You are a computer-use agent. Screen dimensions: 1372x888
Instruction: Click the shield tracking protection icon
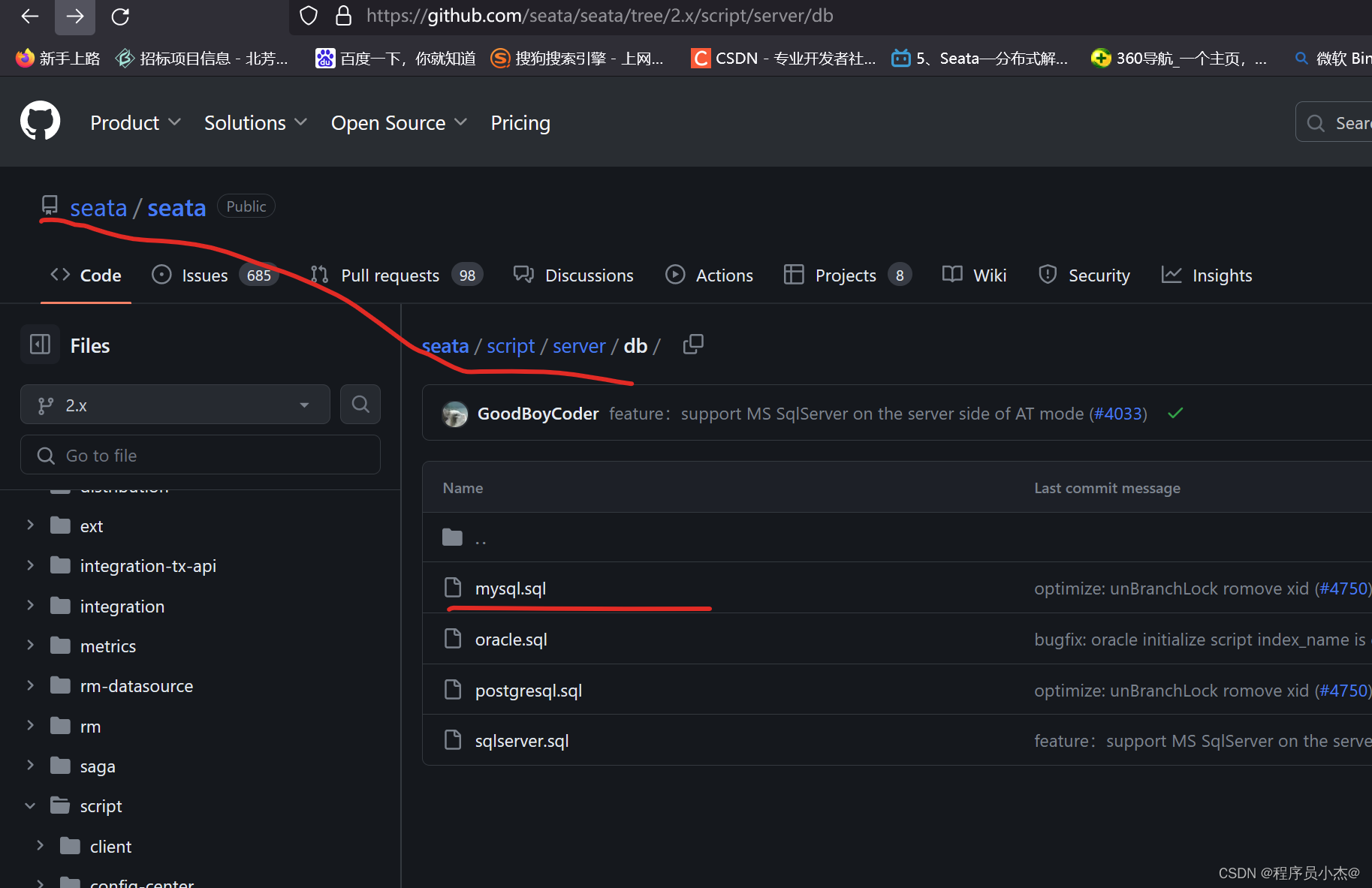309,16
